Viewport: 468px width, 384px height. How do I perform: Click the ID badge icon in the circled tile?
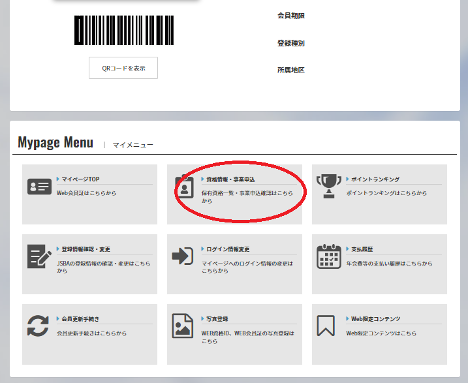click(x=184, y=187)
